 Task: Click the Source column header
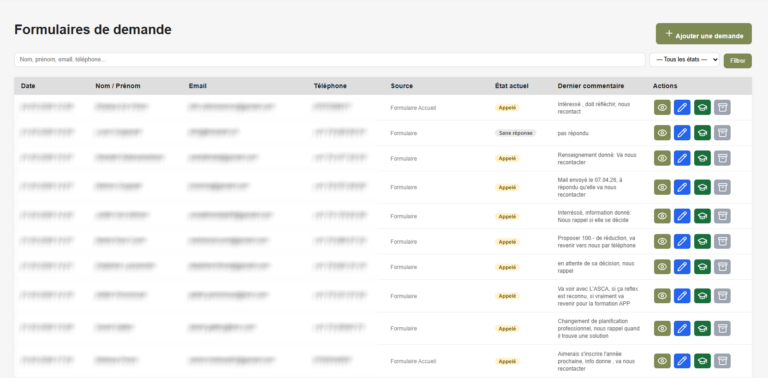click(x=402, y=86)
